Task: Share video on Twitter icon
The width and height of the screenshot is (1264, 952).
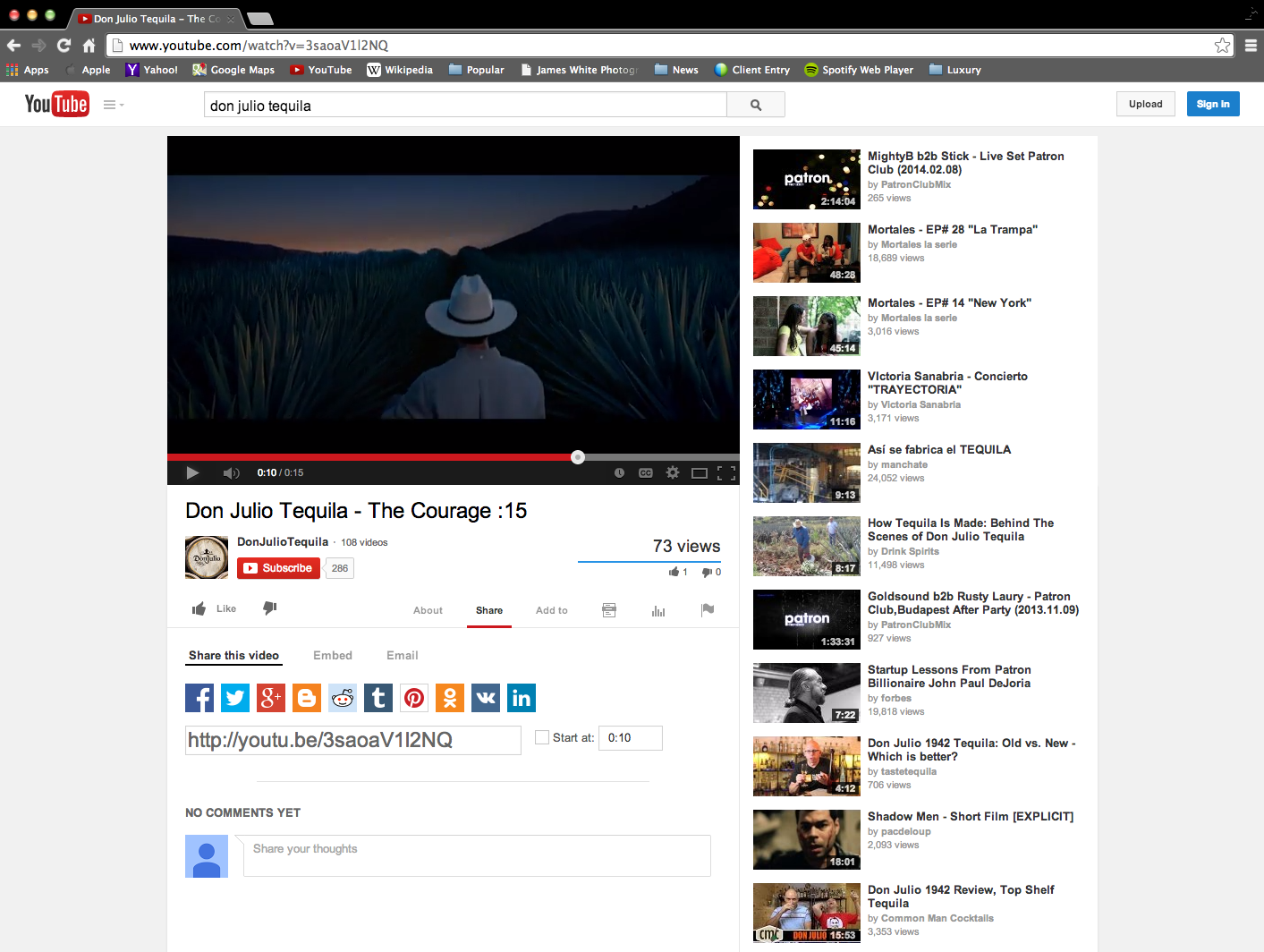Action: coord(235,698)
